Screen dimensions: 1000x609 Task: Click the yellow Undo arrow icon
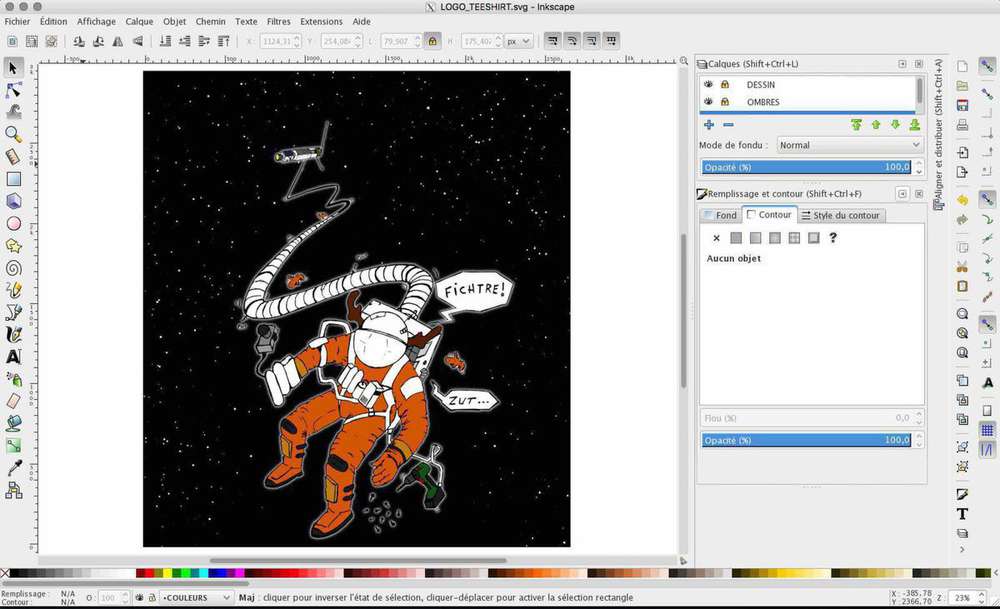click(962, 200)
